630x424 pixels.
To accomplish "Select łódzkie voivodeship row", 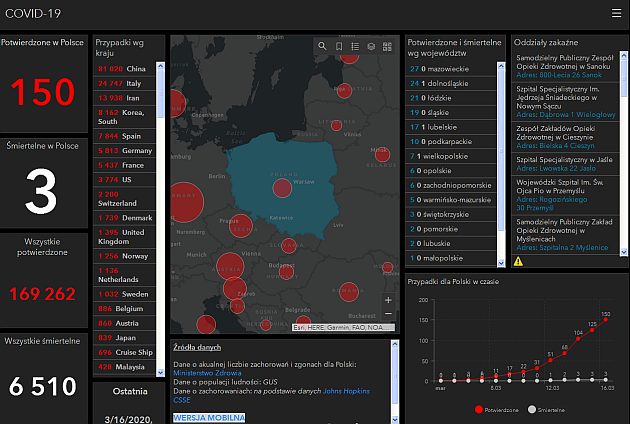I will point(451,98).
